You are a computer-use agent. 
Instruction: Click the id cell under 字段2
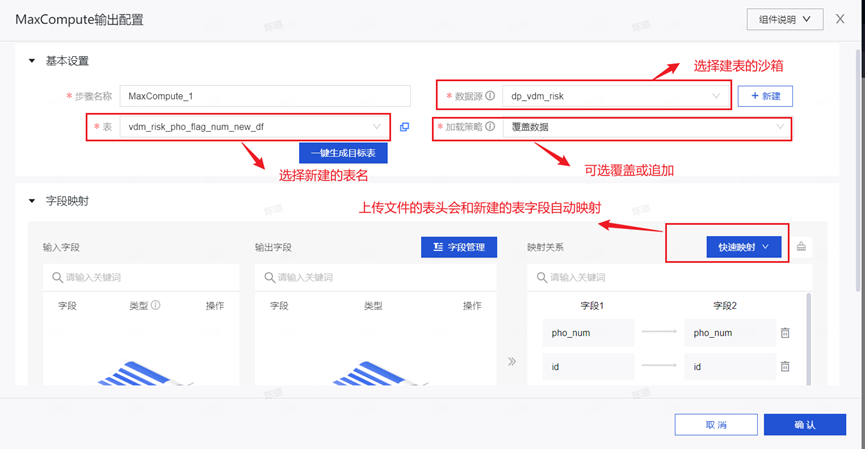[730, 366]
